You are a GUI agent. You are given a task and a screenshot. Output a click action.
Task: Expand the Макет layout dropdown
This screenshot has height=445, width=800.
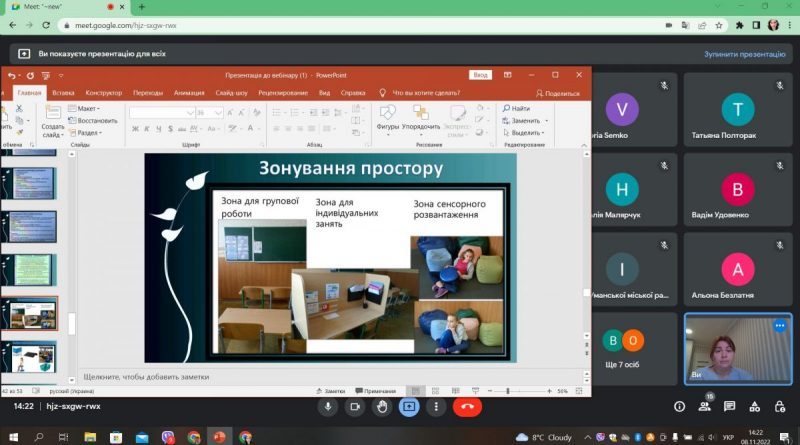pos(84,108)
